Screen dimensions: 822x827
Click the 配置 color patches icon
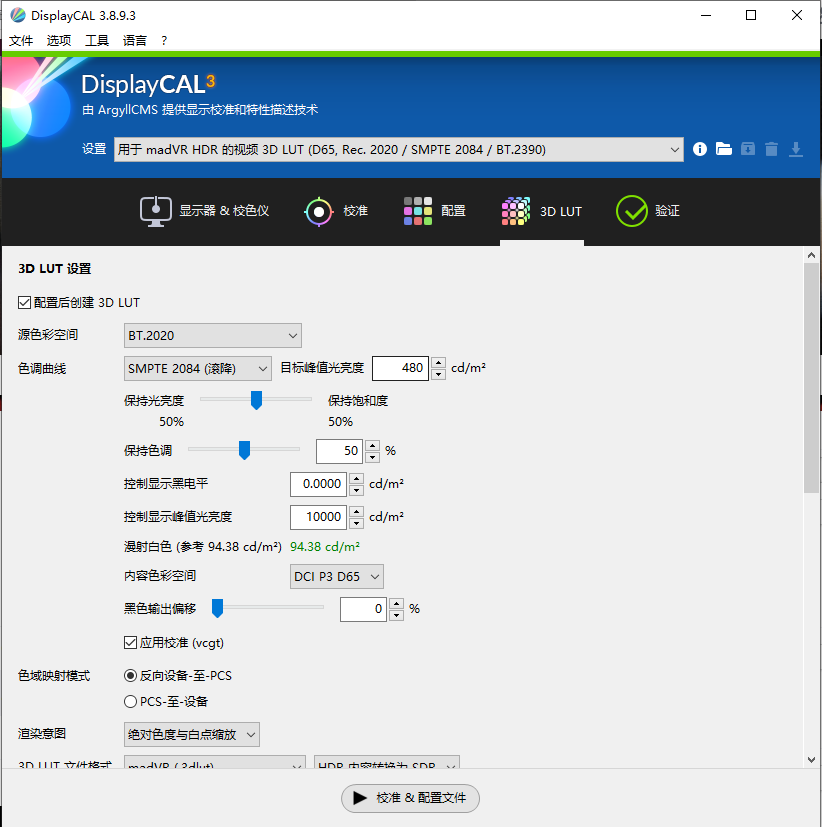coord(418,211)
